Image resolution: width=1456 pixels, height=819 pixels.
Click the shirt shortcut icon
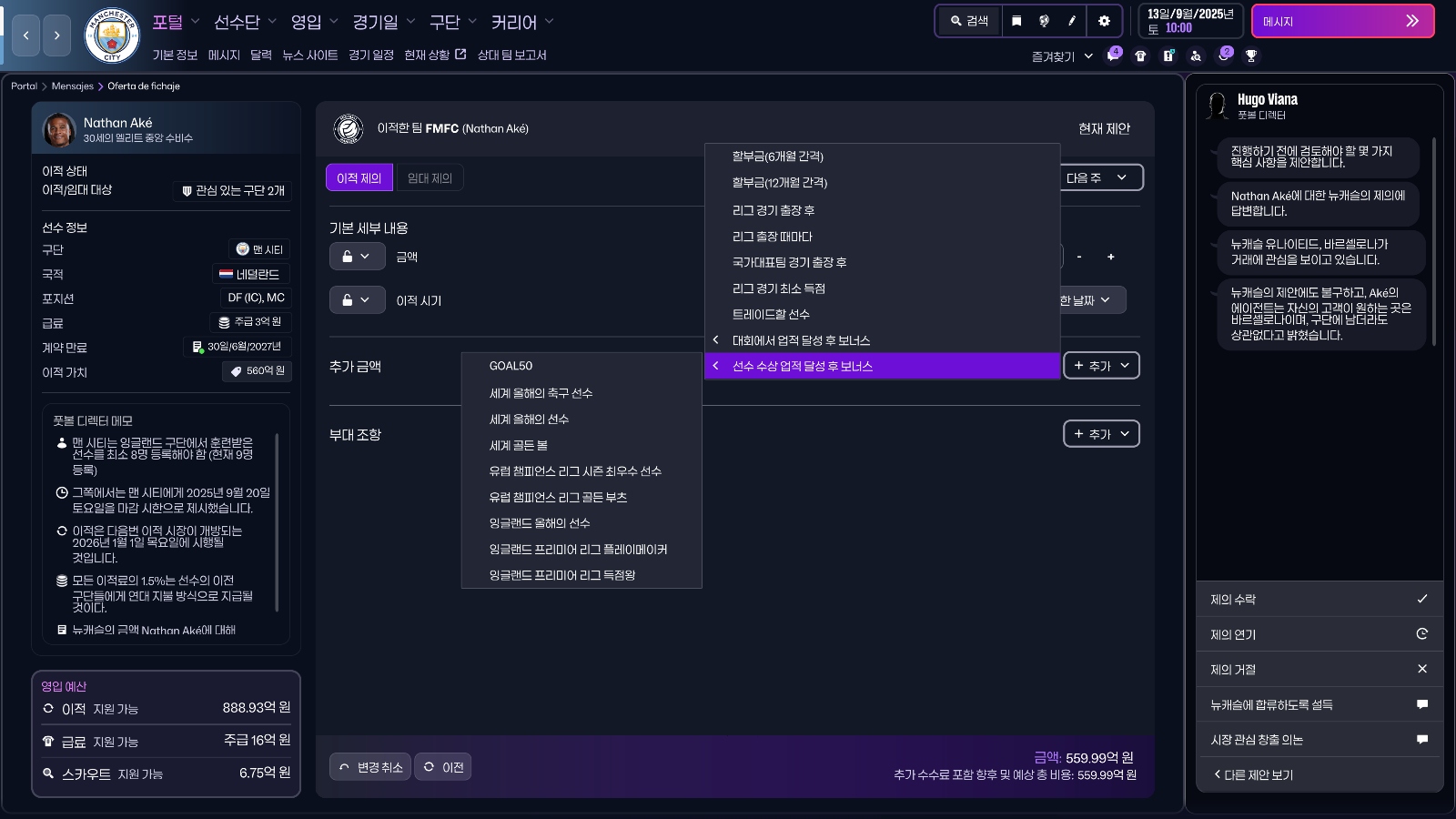pos(1140,56)
